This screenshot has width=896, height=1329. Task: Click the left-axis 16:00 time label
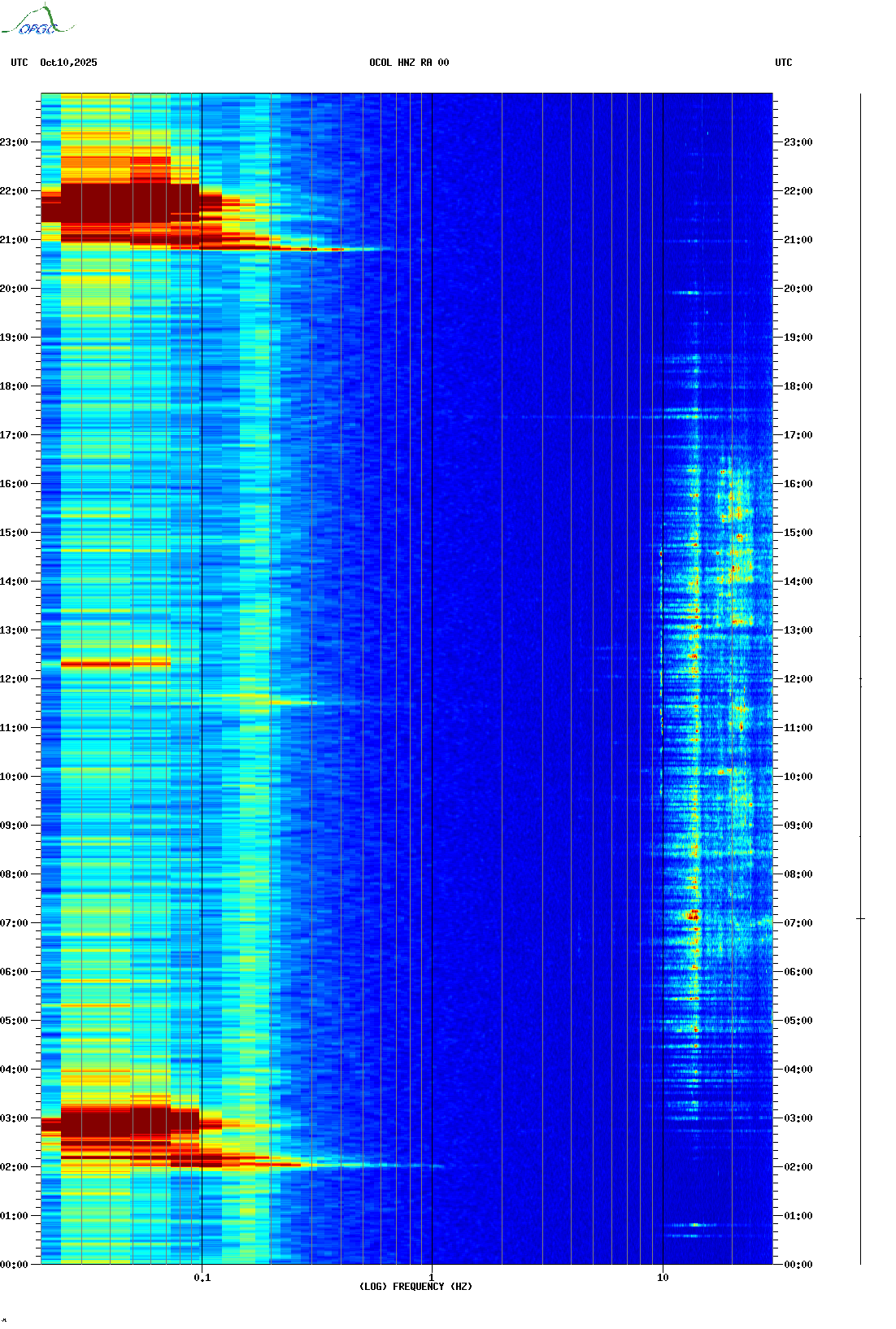pos(14,484)
